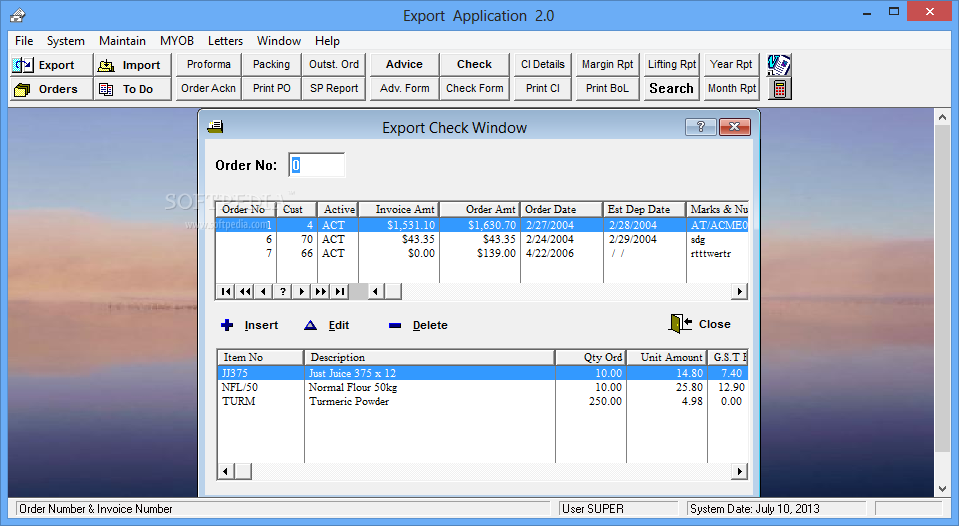Viewport: 959px width, 526px height.
Task: Open the MYOB menu
Action: 177,41
